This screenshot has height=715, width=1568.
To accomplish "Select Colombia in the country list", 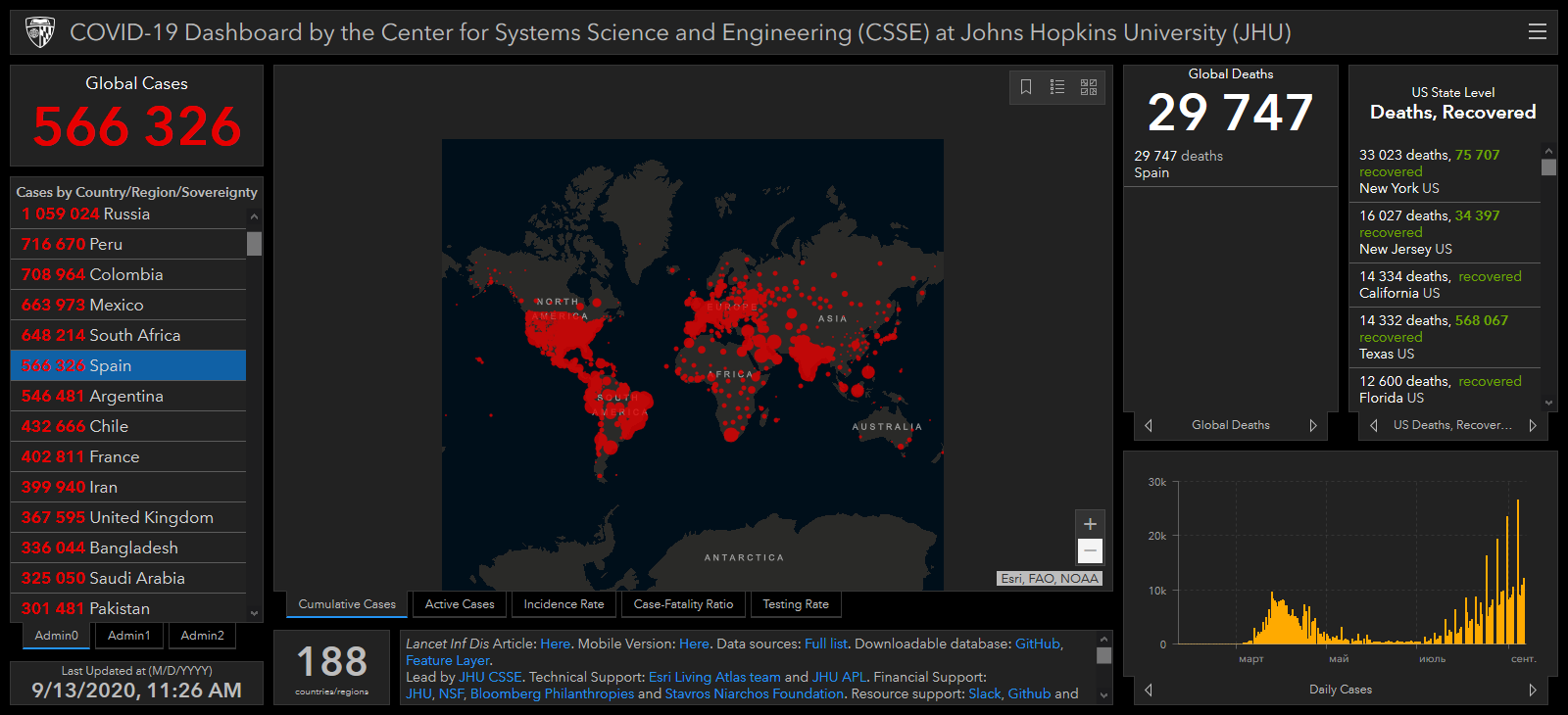I will pyautogui.click(x=128, y=274).
